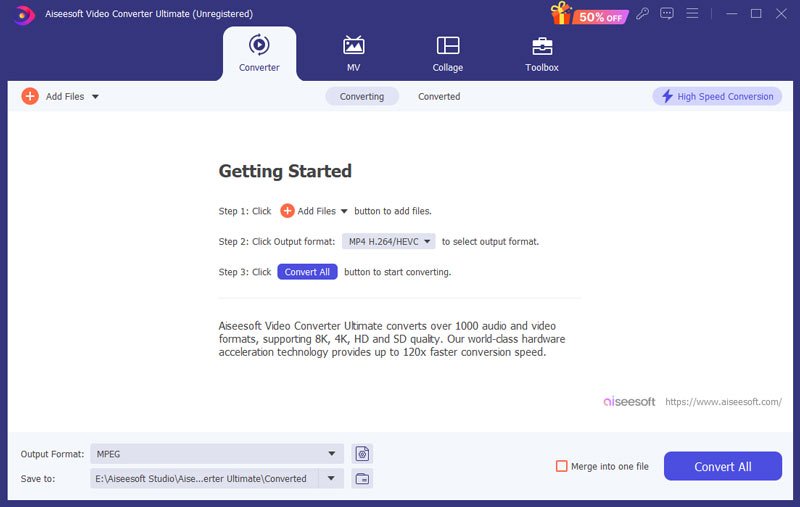Open the Toolbox tab
Image resolution: width=800 pixels, height=507 pixels.
click(x=542, y=54)
